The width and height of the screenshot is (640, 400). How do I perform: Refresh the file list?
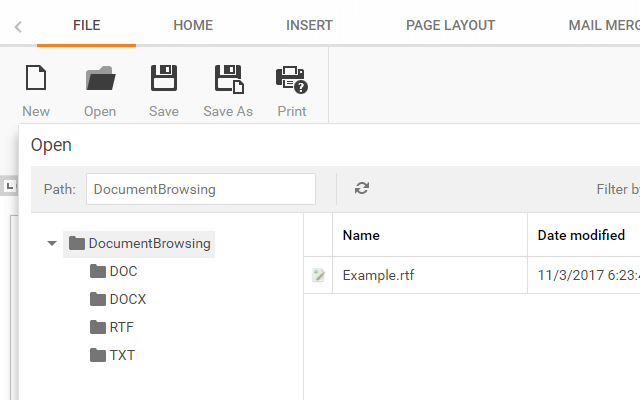362,188
